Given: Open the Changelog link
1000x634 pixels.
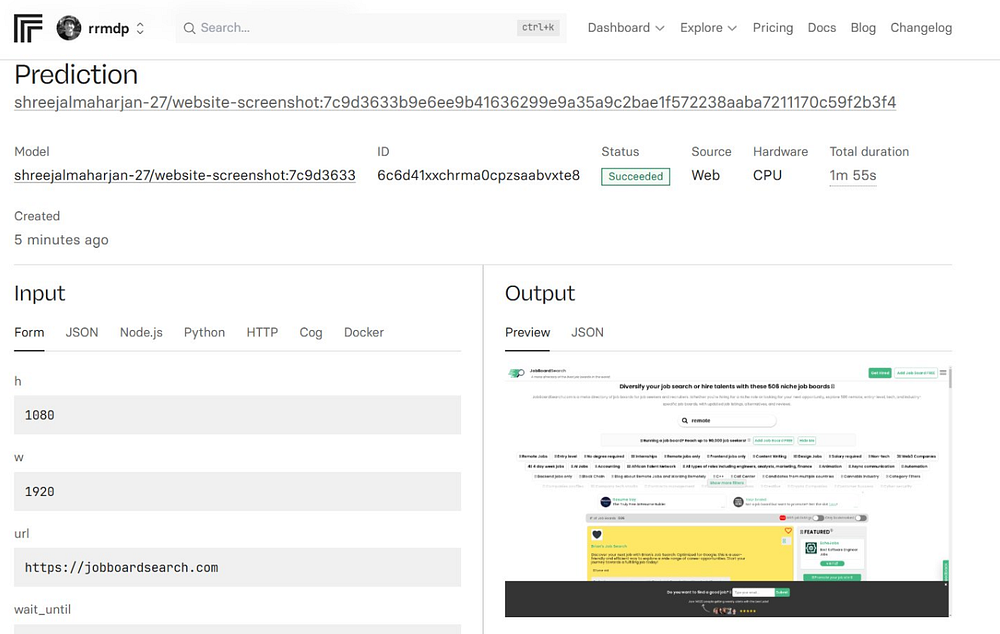Looking at the screenshot, I should pyautogui.click(x=921, y=28).
